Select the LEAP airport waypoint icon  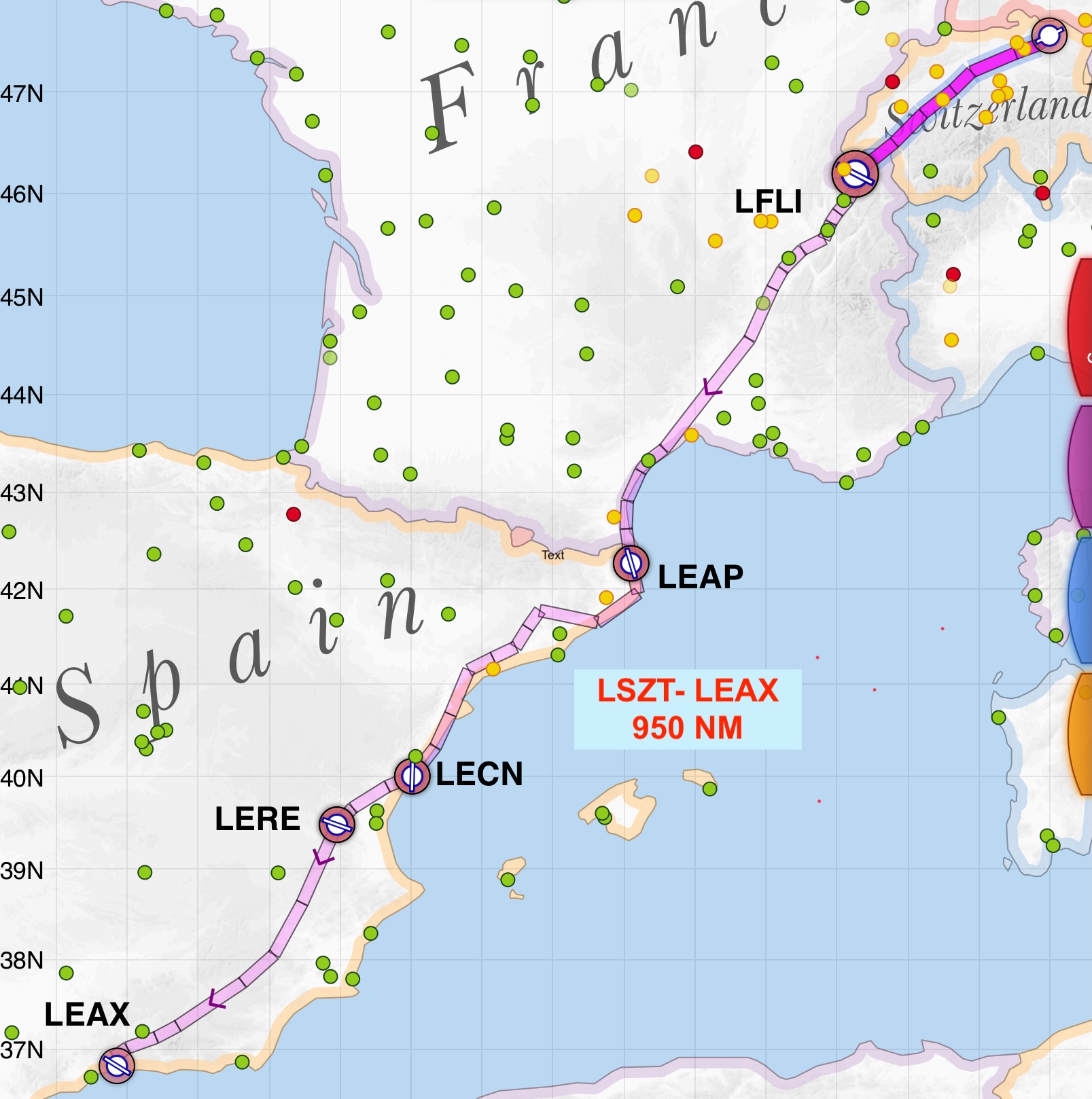(631, 563)
